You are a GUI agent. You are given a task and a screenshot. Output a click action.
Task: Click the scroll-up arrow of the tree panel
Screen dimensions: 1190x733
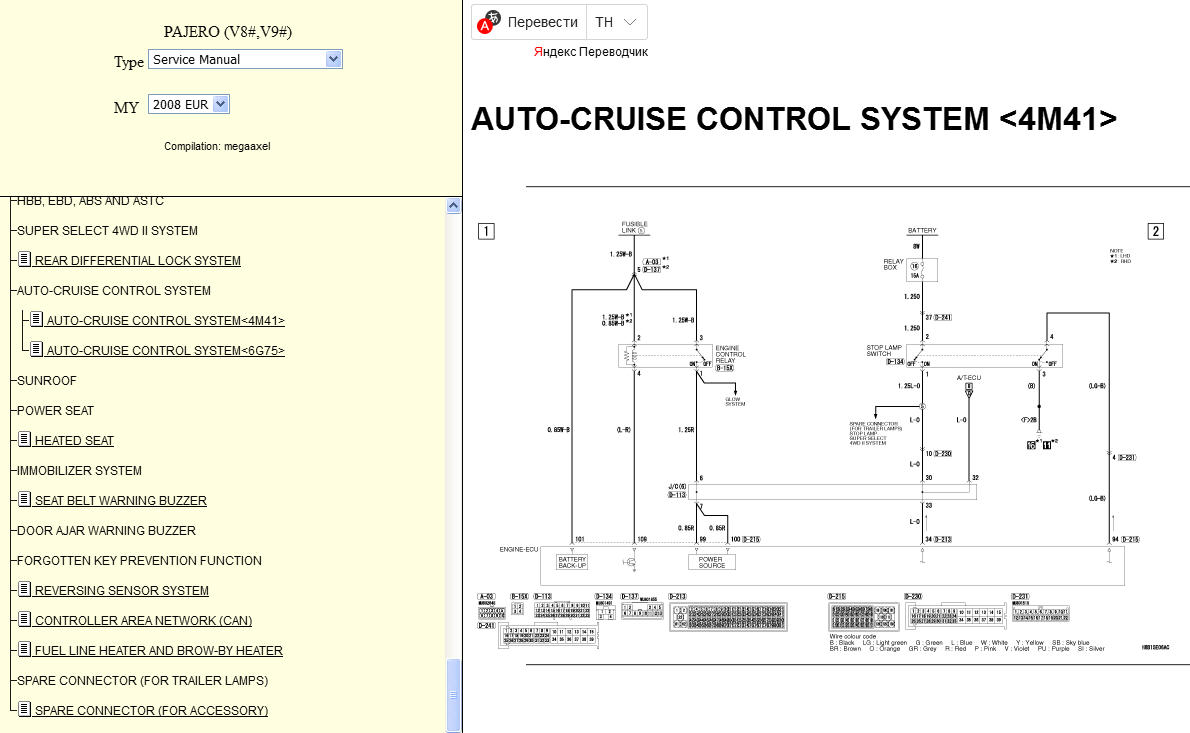tap(453, 206)
